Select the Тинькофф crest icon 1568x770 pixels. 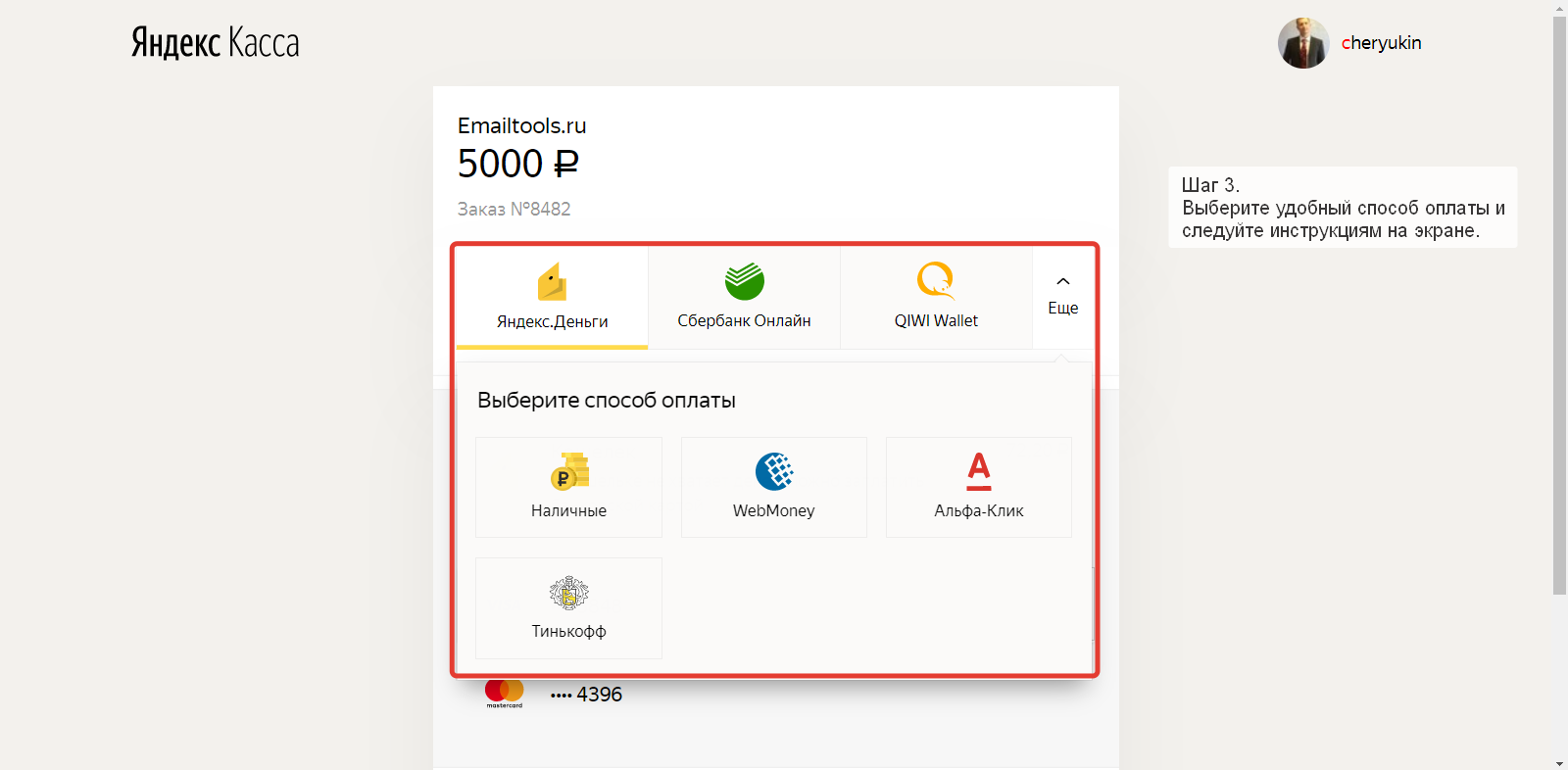[x=569, y=593]
